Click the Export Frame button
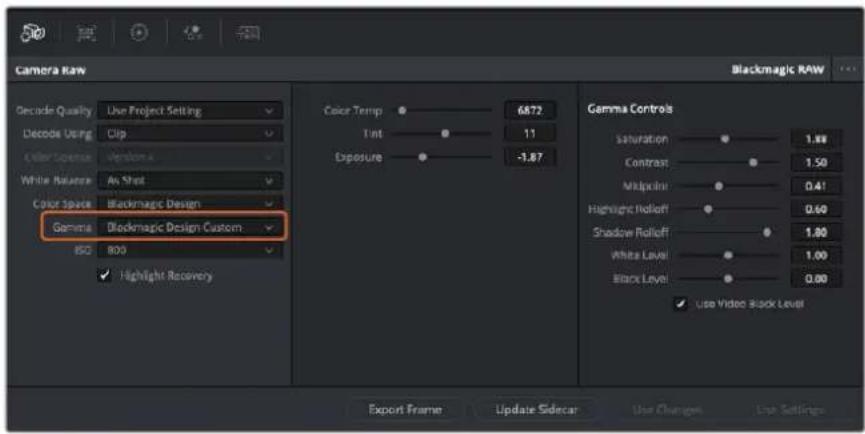Image resolution: width=865 pixels, height=434 pixels. tap(405, 410)
